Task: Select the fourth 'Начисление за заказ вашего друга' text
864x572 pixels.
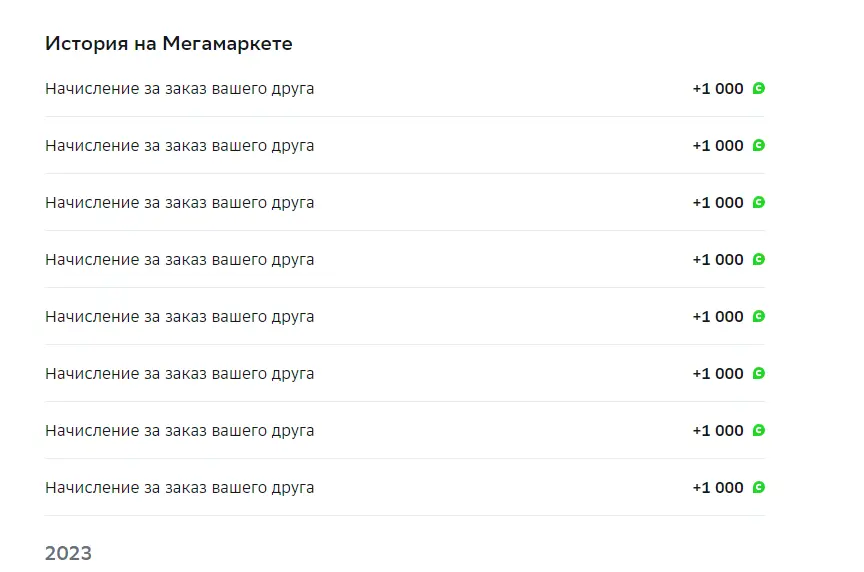Action: pyautogui.click(x=180, y=260)
